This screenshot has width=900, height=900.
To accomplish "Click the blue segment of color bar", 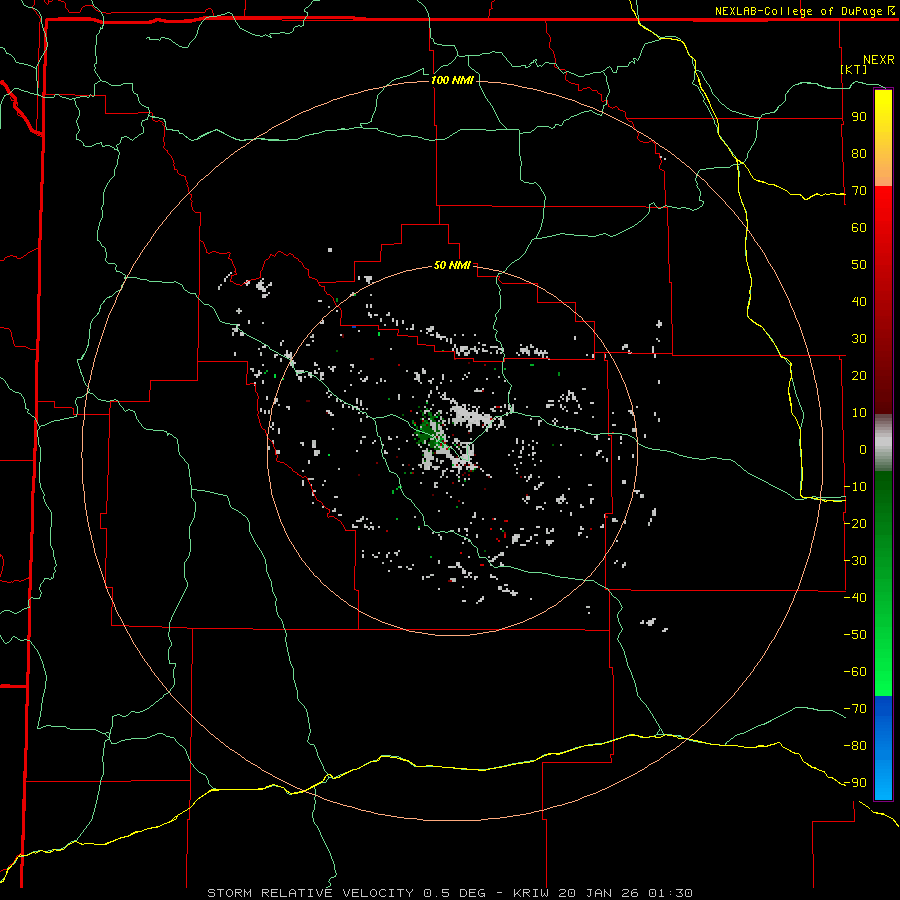I will (x=883, y=747).
